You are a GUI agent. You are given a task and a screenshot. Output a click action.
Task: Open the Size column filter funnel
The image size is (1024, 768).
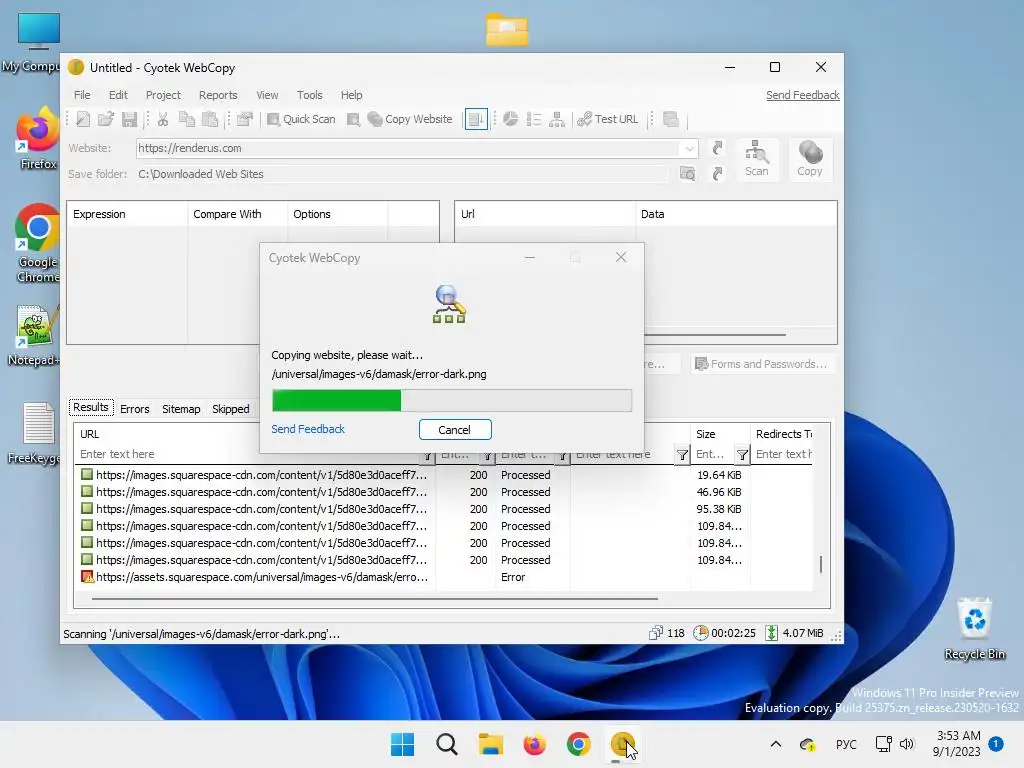(x=743, y=455)
